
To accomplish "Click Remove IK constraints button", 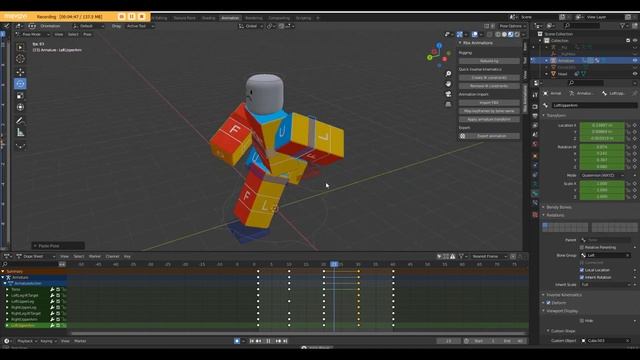I will pyautogui.click(x=489, y=86).
